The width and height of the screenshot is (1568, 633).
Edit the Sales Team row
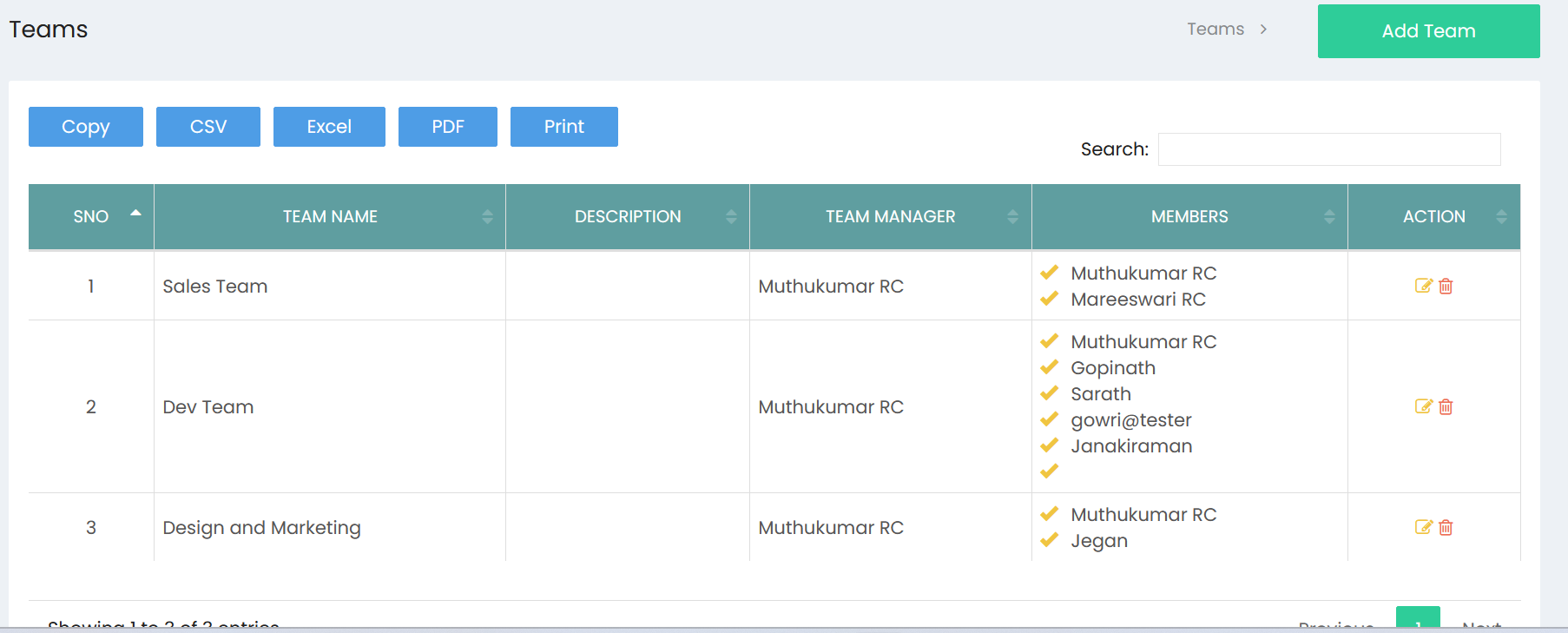[1423, 286]
